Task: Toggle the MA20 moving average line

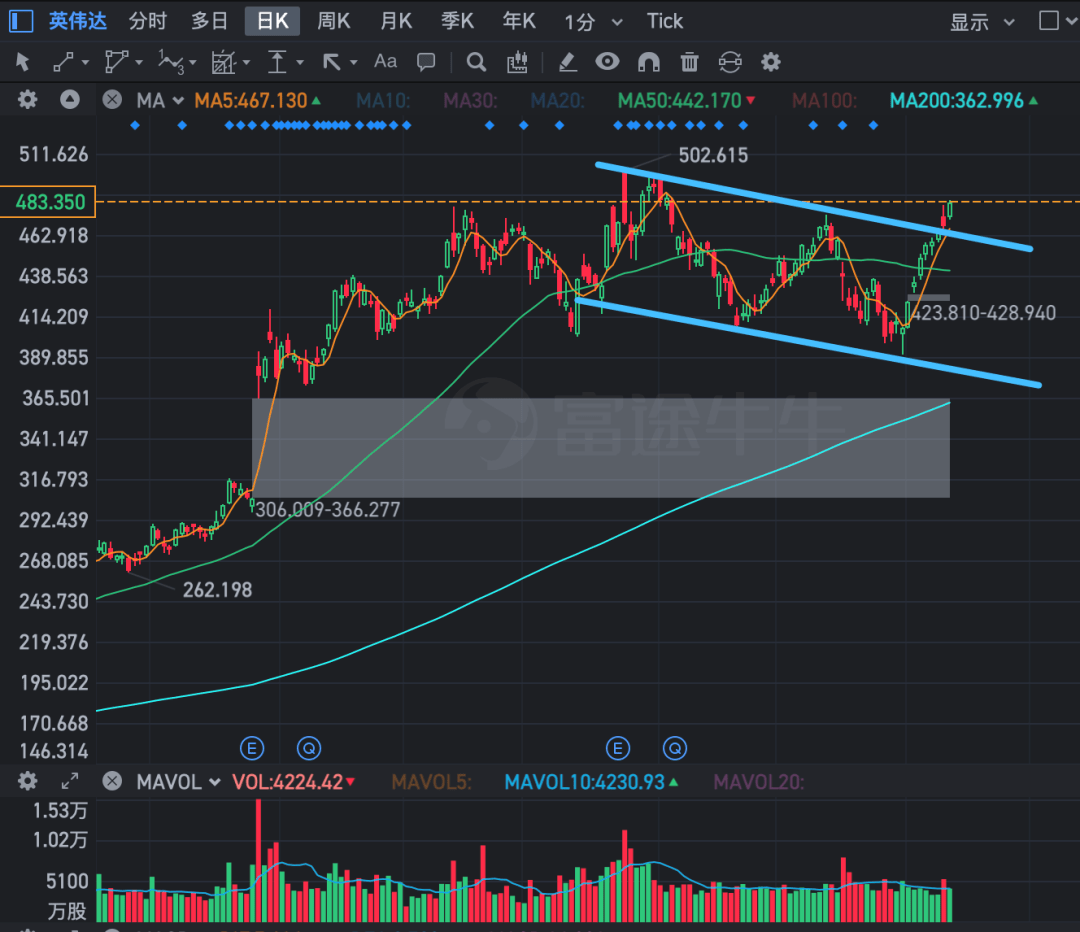Action: [x=558, y=101]
